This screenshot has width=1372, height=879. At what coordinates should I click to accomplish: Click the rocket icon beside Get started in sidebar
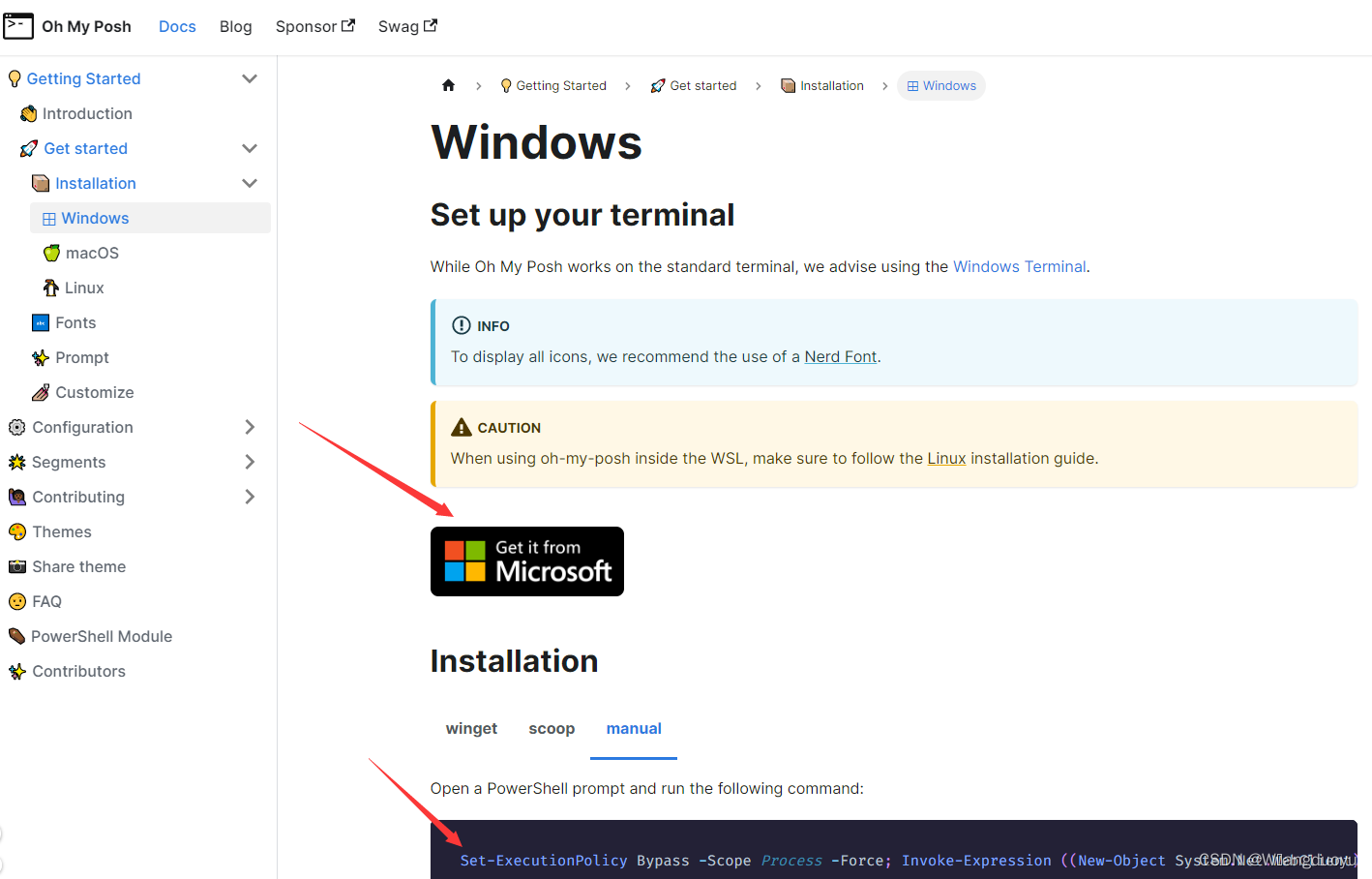[x=29, y=148]
